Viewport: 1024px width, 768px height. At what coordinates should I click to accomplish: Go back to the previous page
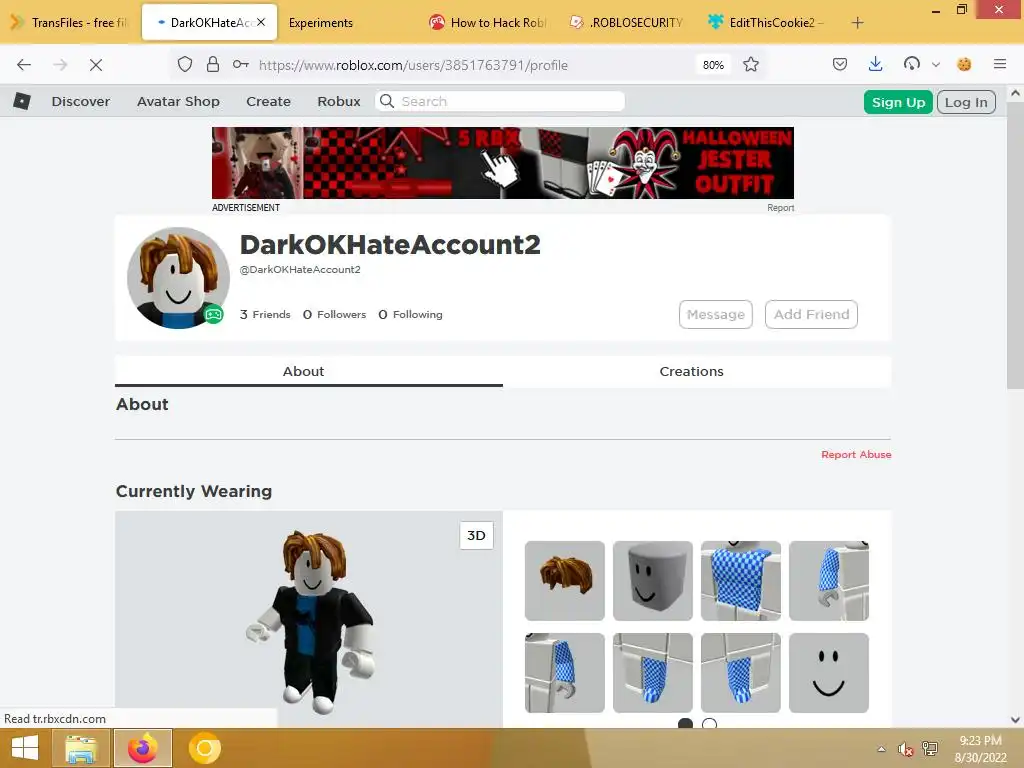(x=24, y=65)
